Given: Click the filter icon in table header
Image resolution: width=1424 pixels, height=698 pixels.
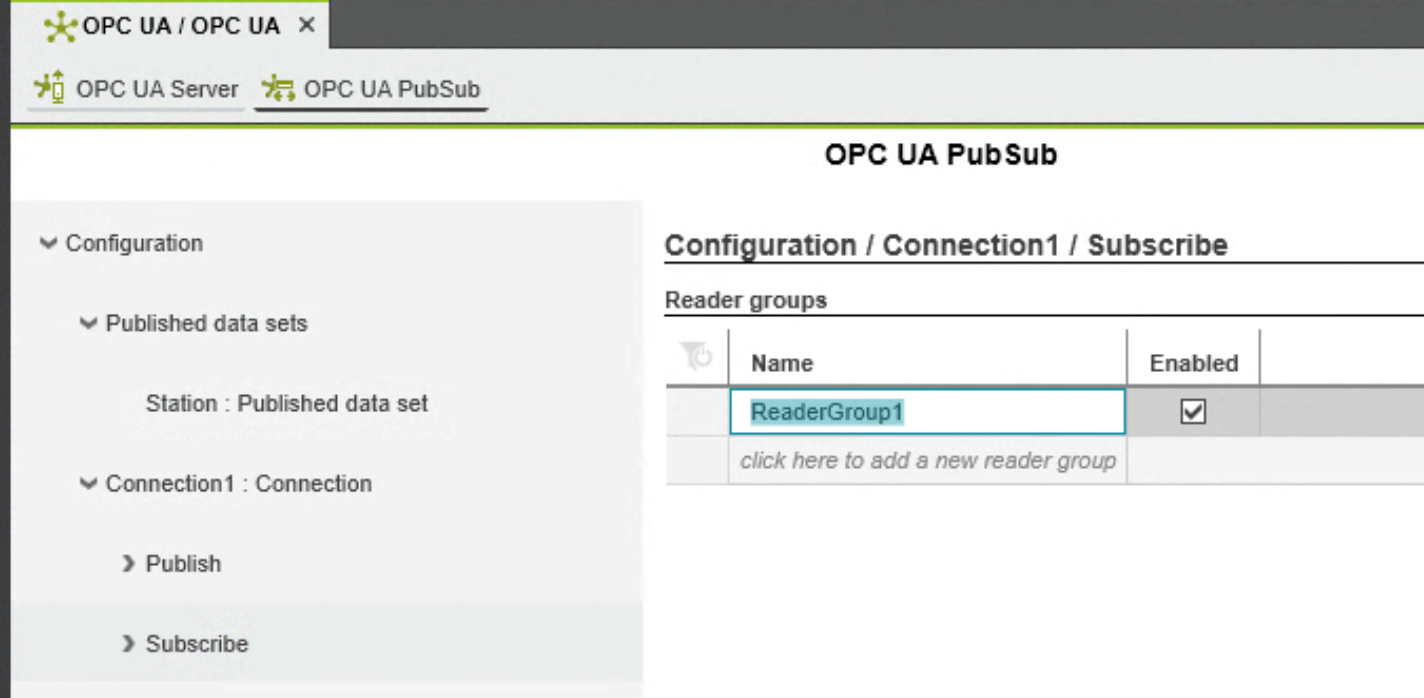Looking at the screenshot, I should click(x=696, y=355).
